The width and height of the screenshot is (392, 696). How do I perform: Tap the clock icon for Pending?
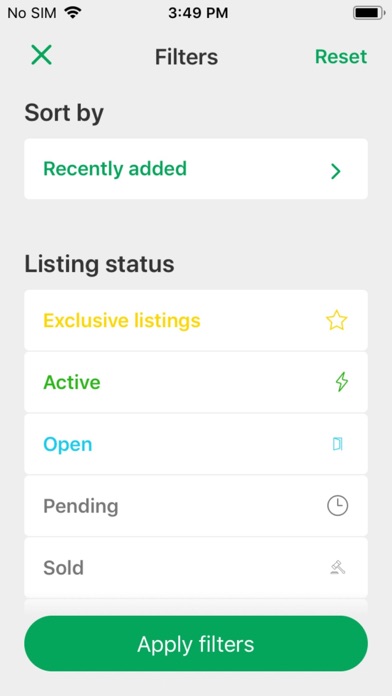tap(337, 506)
